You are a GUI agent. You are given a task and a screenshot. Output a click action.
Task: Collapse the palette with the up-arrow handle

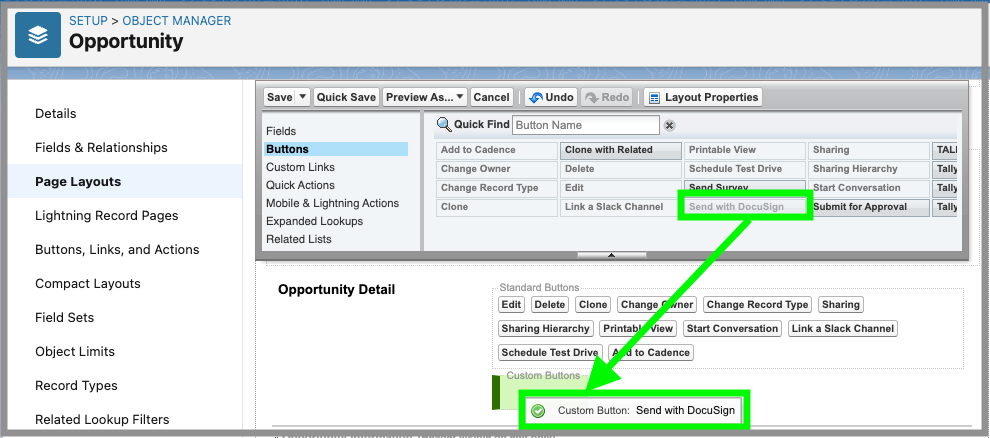tap(612, 255)
